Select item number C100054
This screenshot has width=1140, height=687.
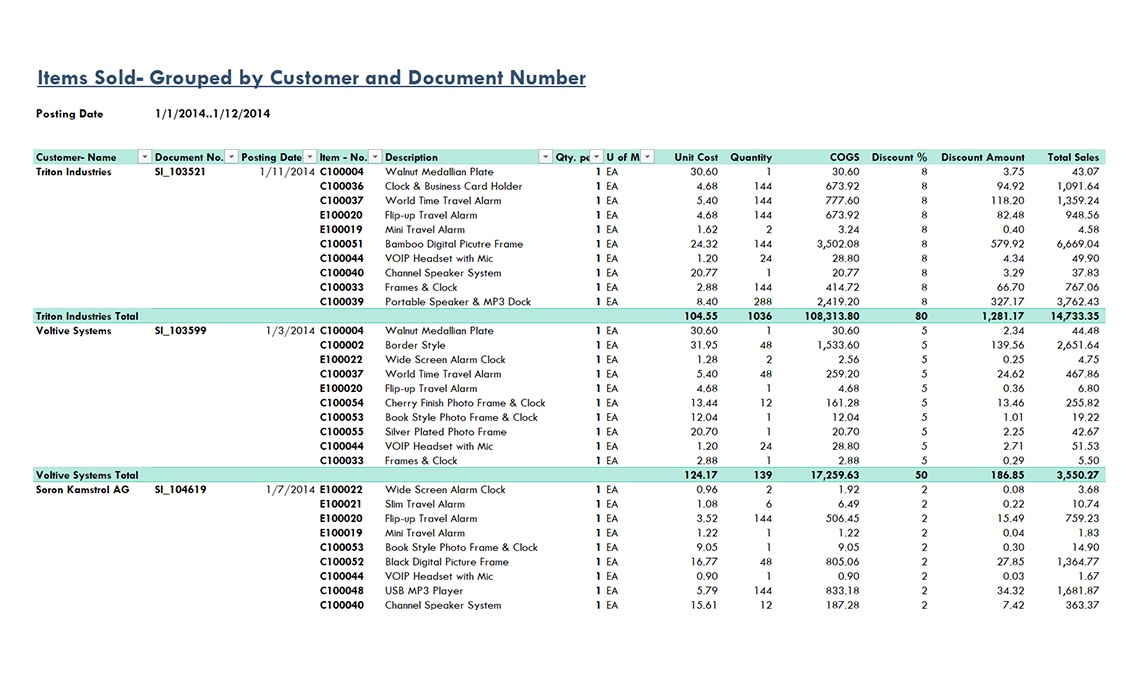[342, 403]
